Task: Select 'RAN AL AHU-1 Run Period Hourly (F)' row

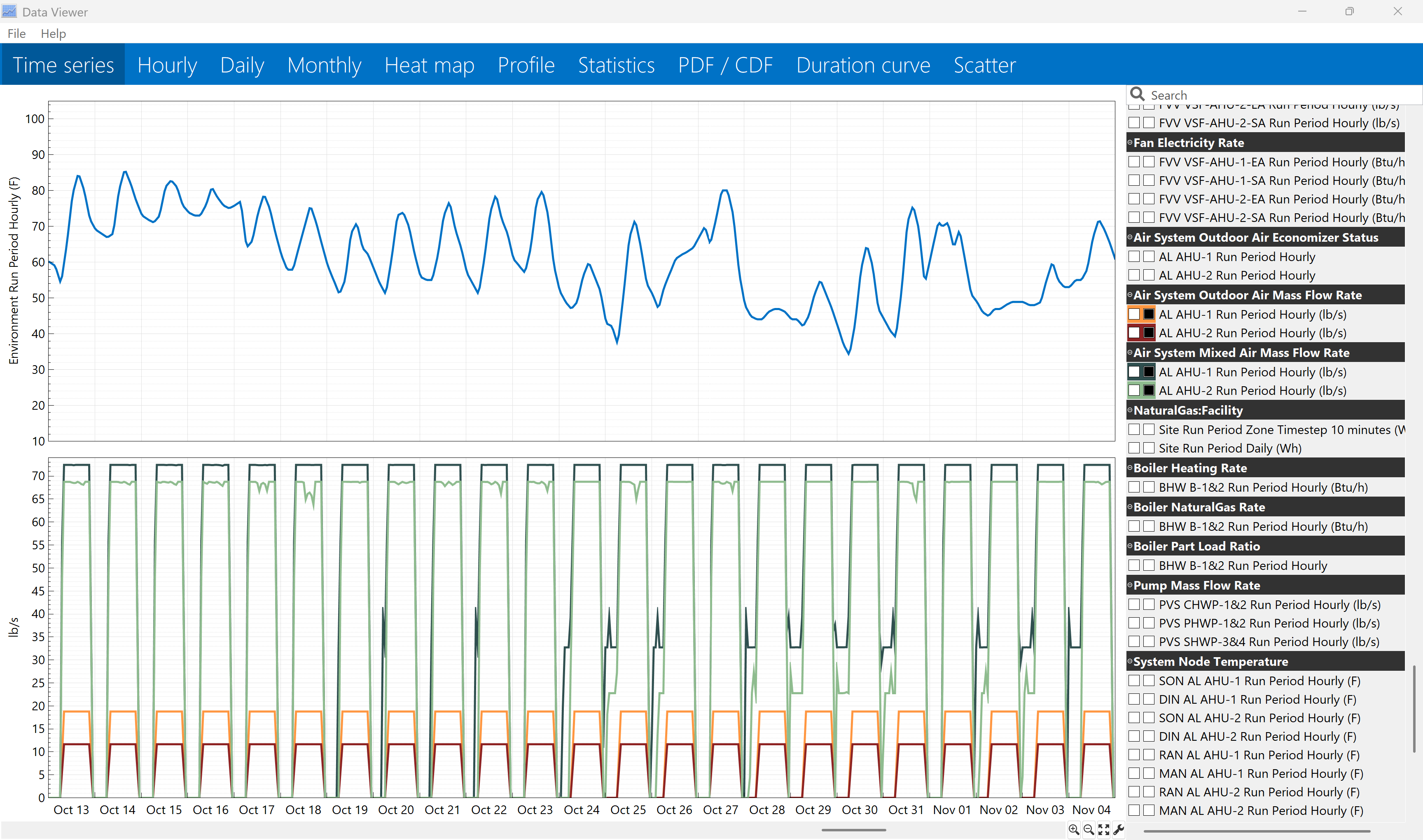Action: pyautogui.click(x=1266, y=755)
